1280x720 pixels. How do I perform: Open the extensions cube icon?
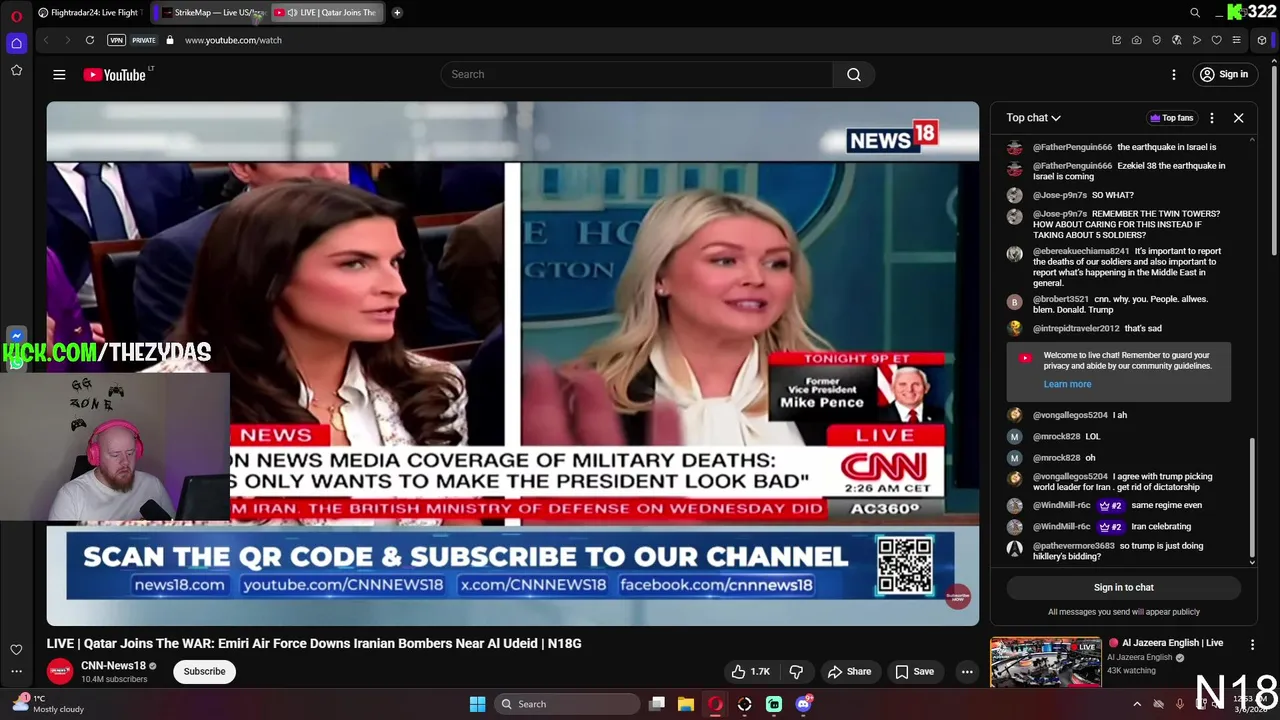(1262, 40)
